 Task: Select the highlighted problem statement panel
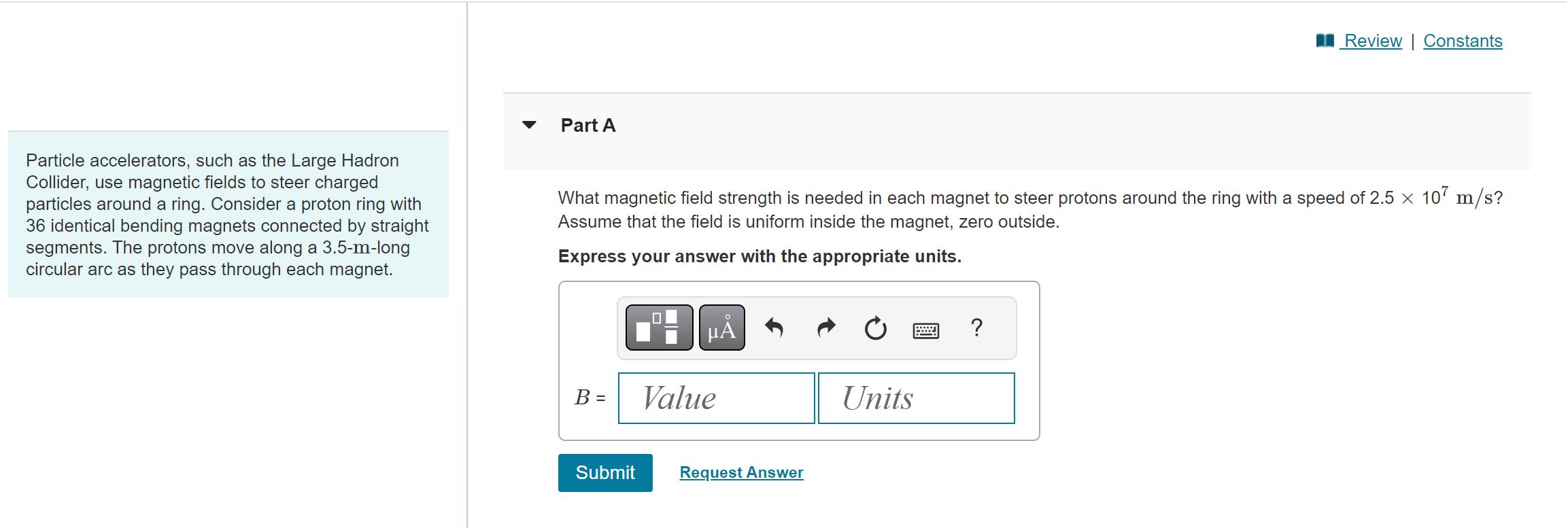pyautogui.click(x=228, y=214)
